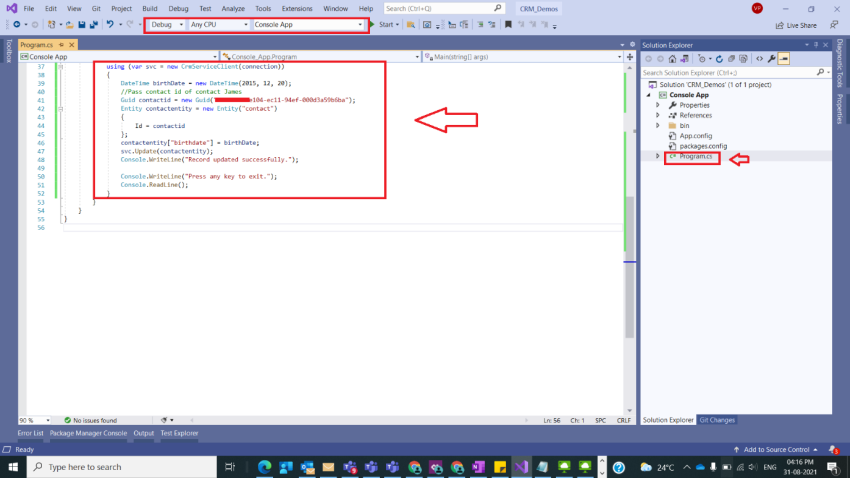Expand the bin folder node
850x478 pixels.
658,125
